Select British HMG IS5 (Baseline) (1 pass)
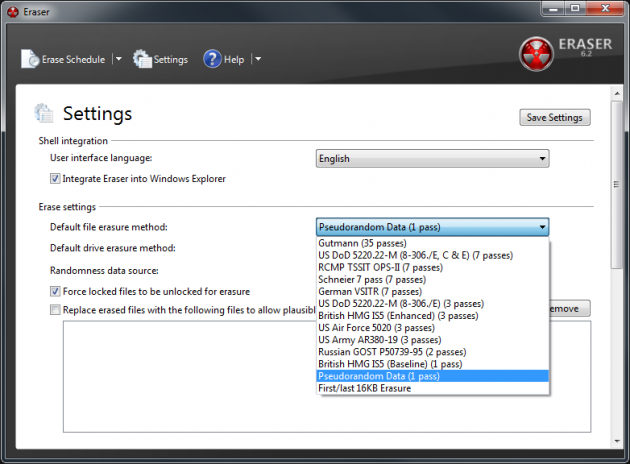 click(433, 364)
